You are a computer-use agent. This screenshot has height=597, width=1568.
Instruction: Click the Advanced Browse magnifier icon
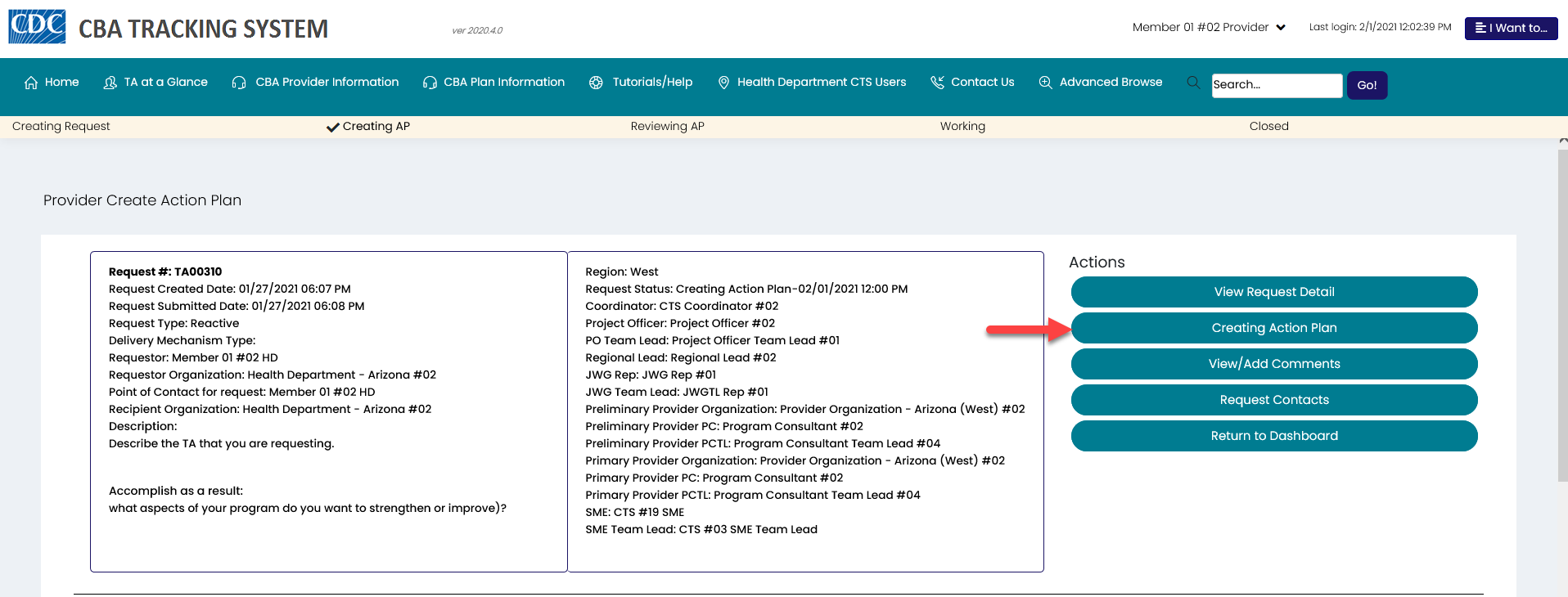pos(1045,83)
